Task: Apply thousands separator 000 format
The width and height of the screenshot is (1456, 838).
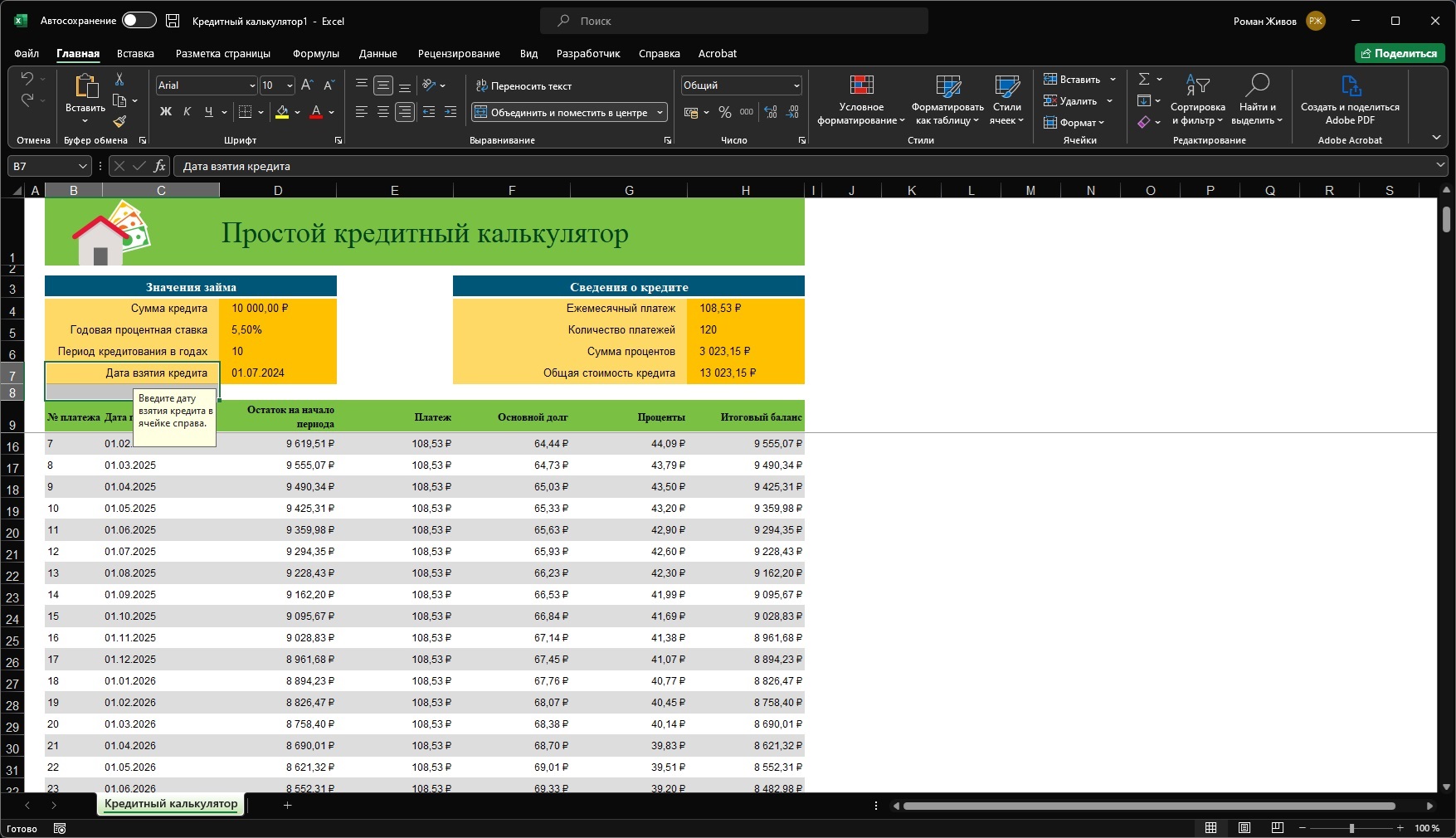Action: [747, 112]
